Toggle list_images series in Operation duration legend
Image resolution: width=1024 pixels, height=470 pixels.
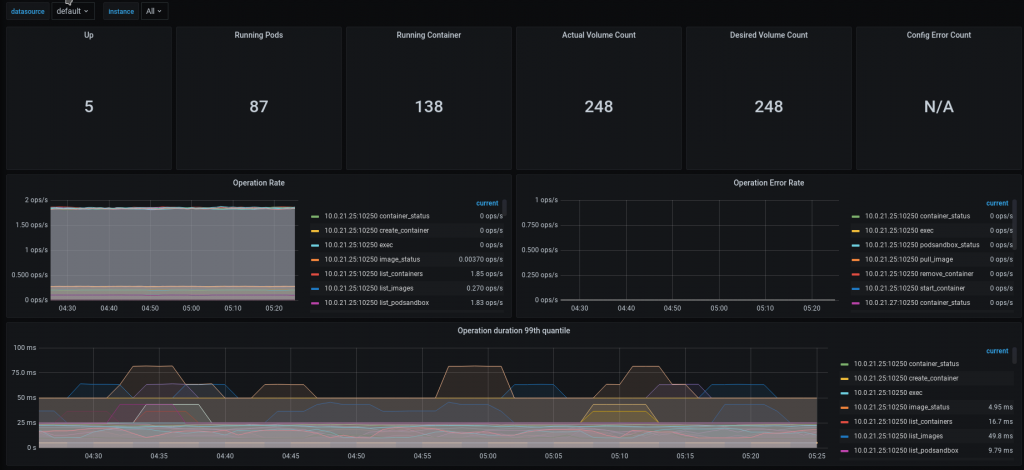(x=898, y=436)
